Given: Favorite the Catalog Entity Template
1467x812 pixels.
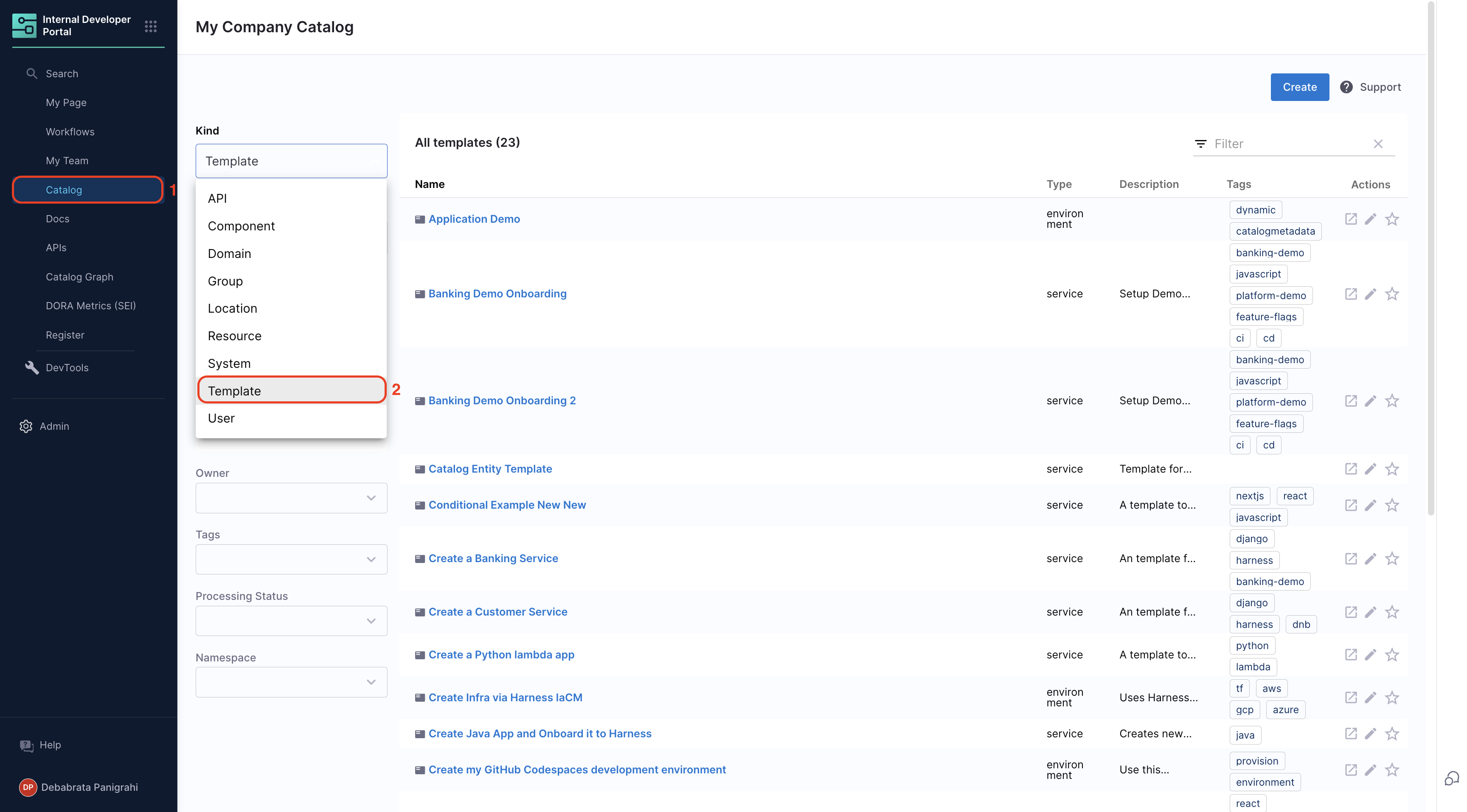Looking at the screenshot, I should [x=1392, y=469].
